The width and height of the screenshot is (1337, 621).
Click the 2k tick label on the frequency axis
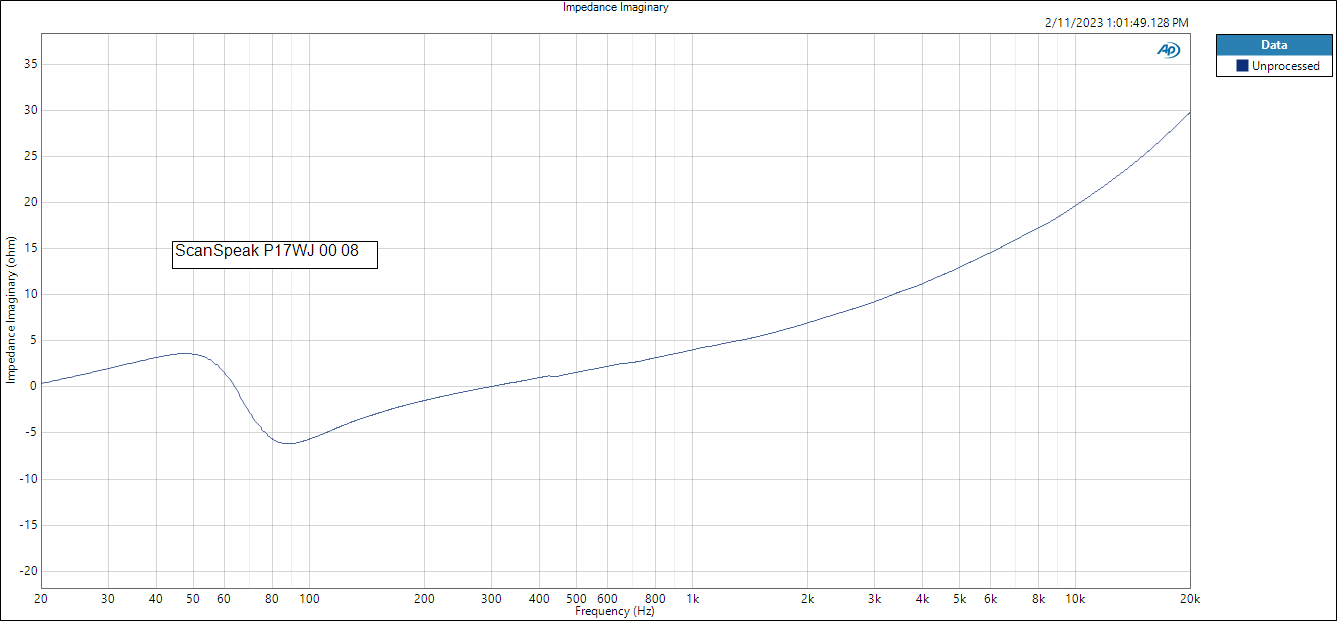[x=808, y=599]
